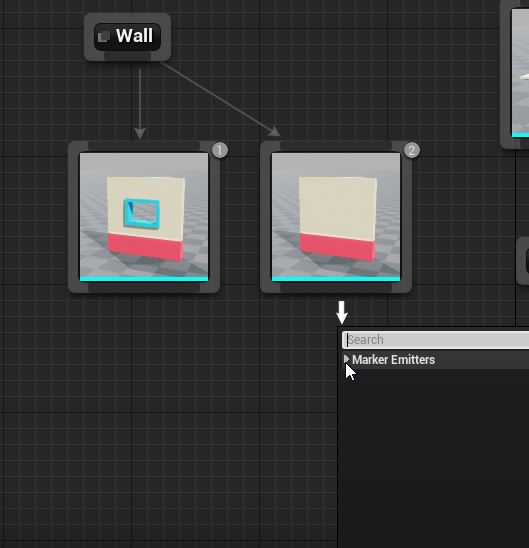This screenshot has width=529, height=548.
Task: Click the output pin beneath the Wall node
Action: tap(128, 56)
